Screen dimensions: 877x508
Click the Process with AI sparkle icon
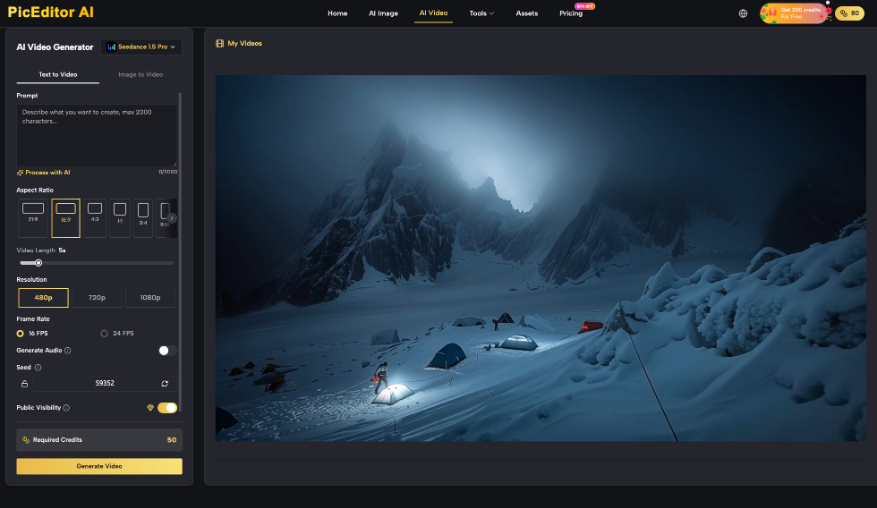pyautogui.click(x=20, y=173)
